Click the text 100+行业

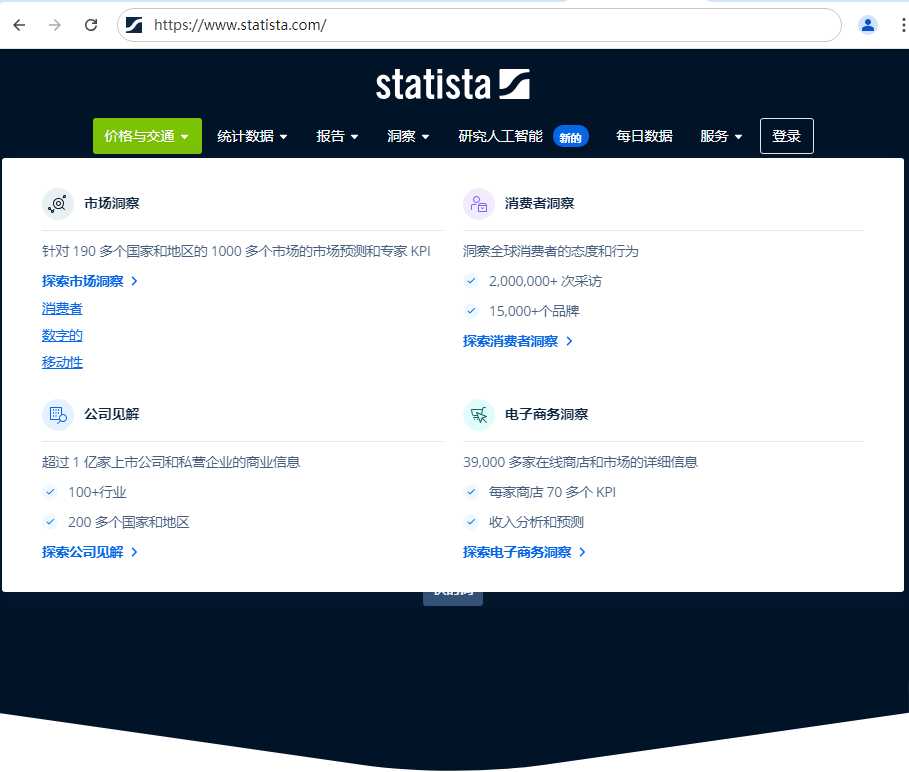[x=97, y=492]
